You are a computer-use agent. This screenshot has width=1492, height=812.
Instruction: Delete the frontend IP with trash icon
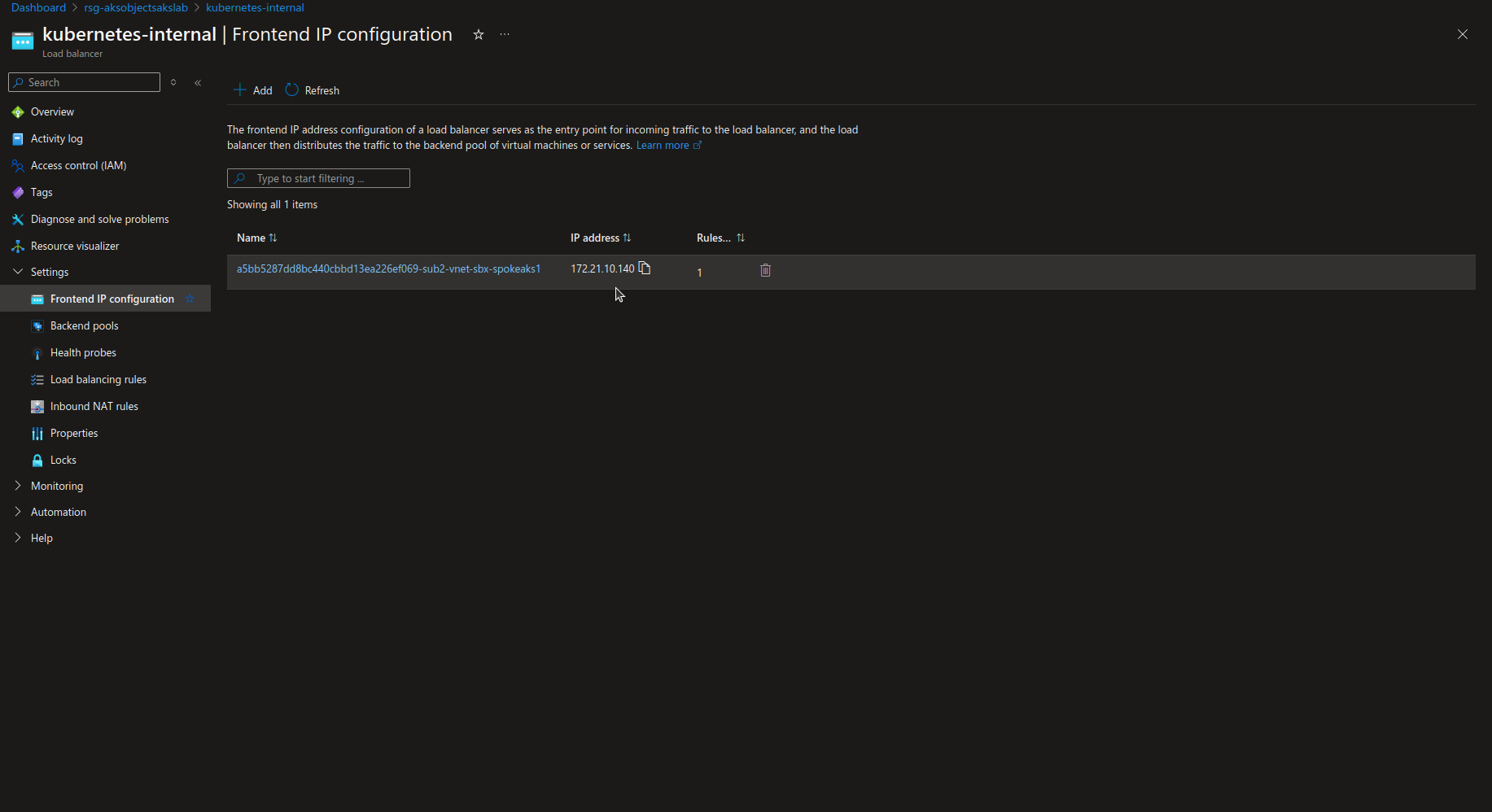tap(765, 270)
